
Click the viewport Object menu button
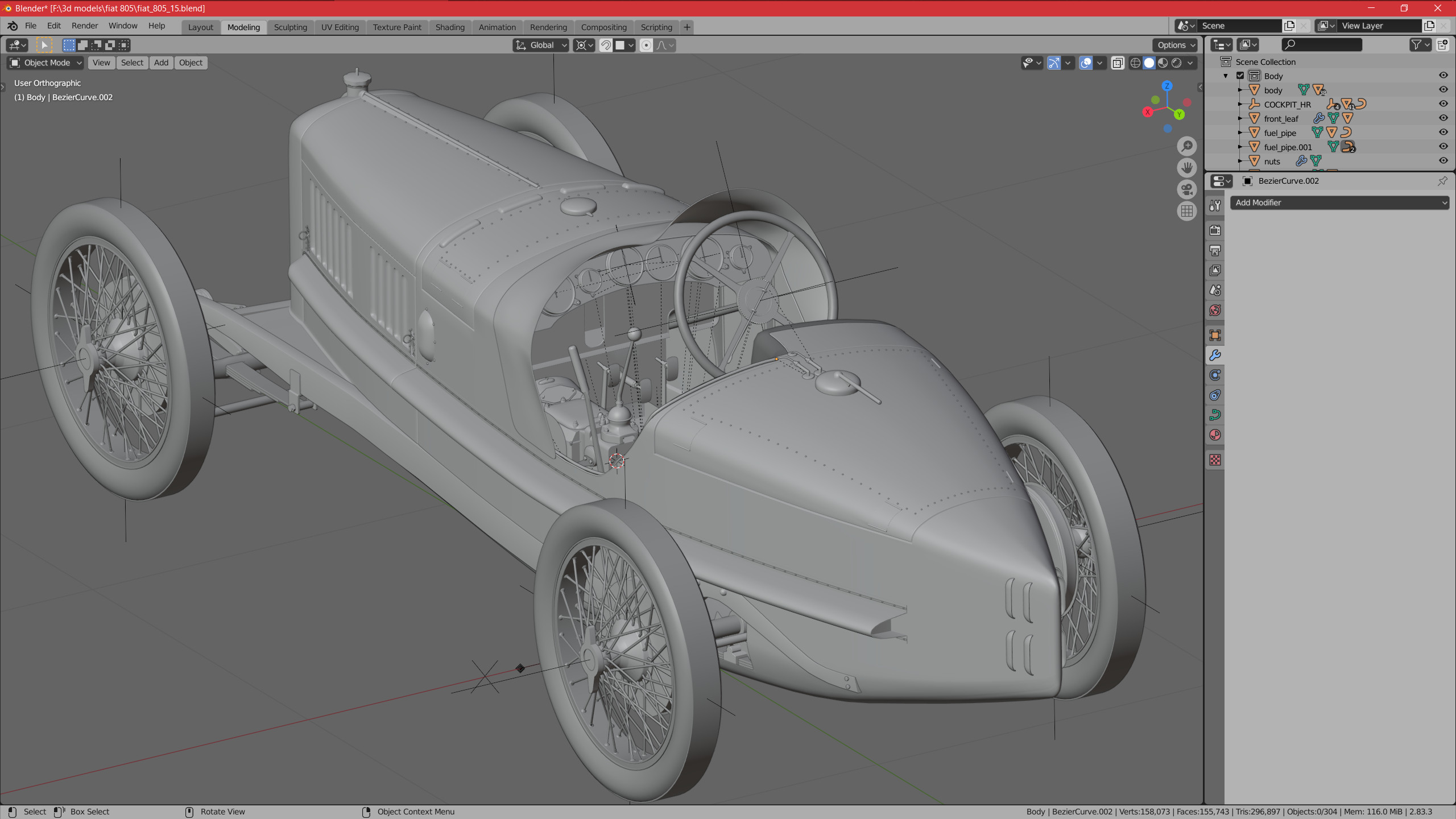tap(191, 63)
